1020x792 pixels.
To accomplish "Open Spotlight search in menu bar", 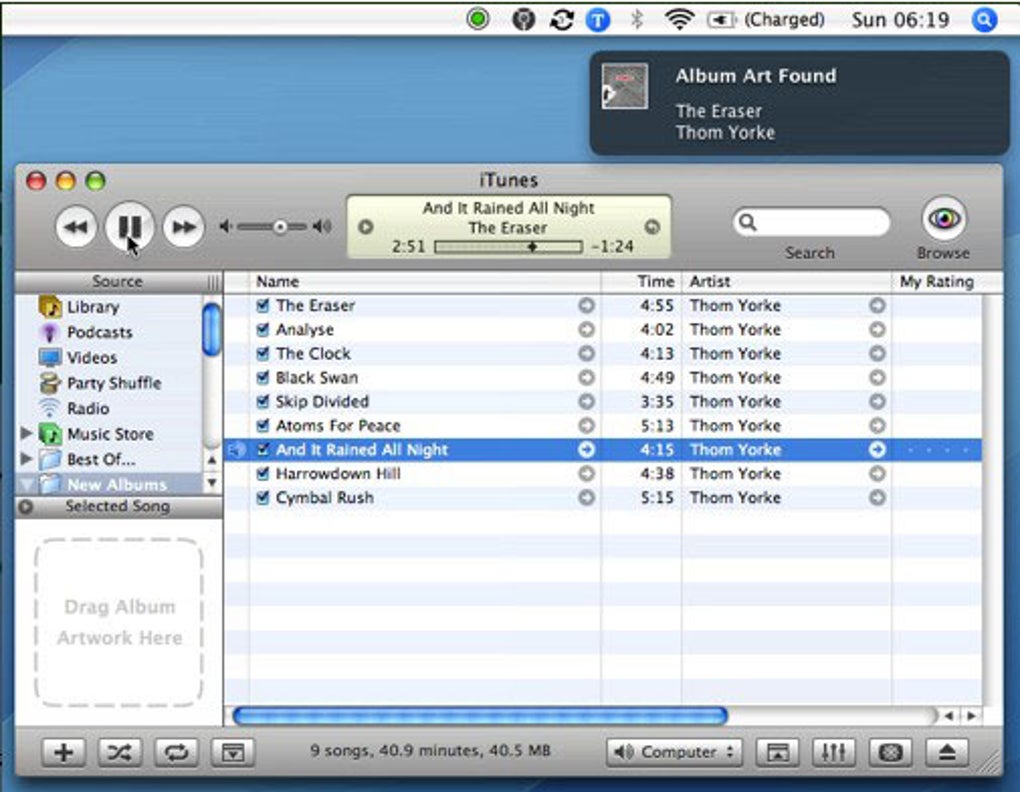I will 984,20.
